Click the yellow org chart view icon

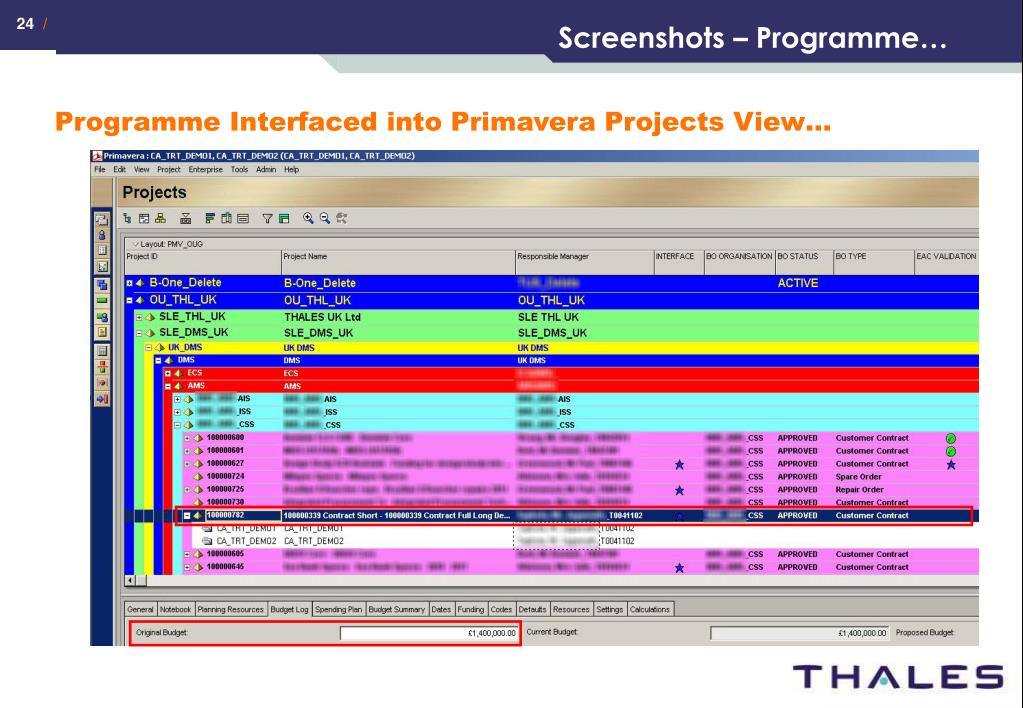click(160, 219)
